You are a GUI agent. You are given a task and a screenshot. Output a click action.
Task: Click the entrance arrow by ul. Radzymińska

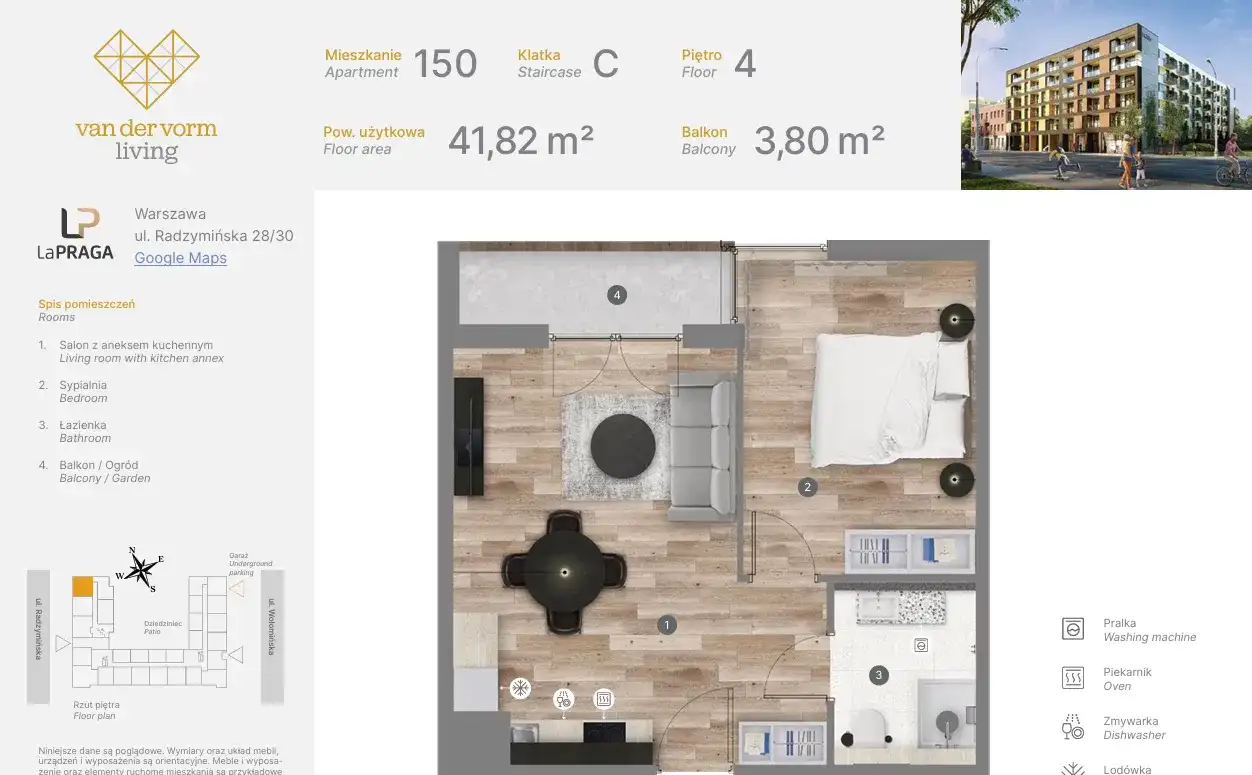click(63, 644)
